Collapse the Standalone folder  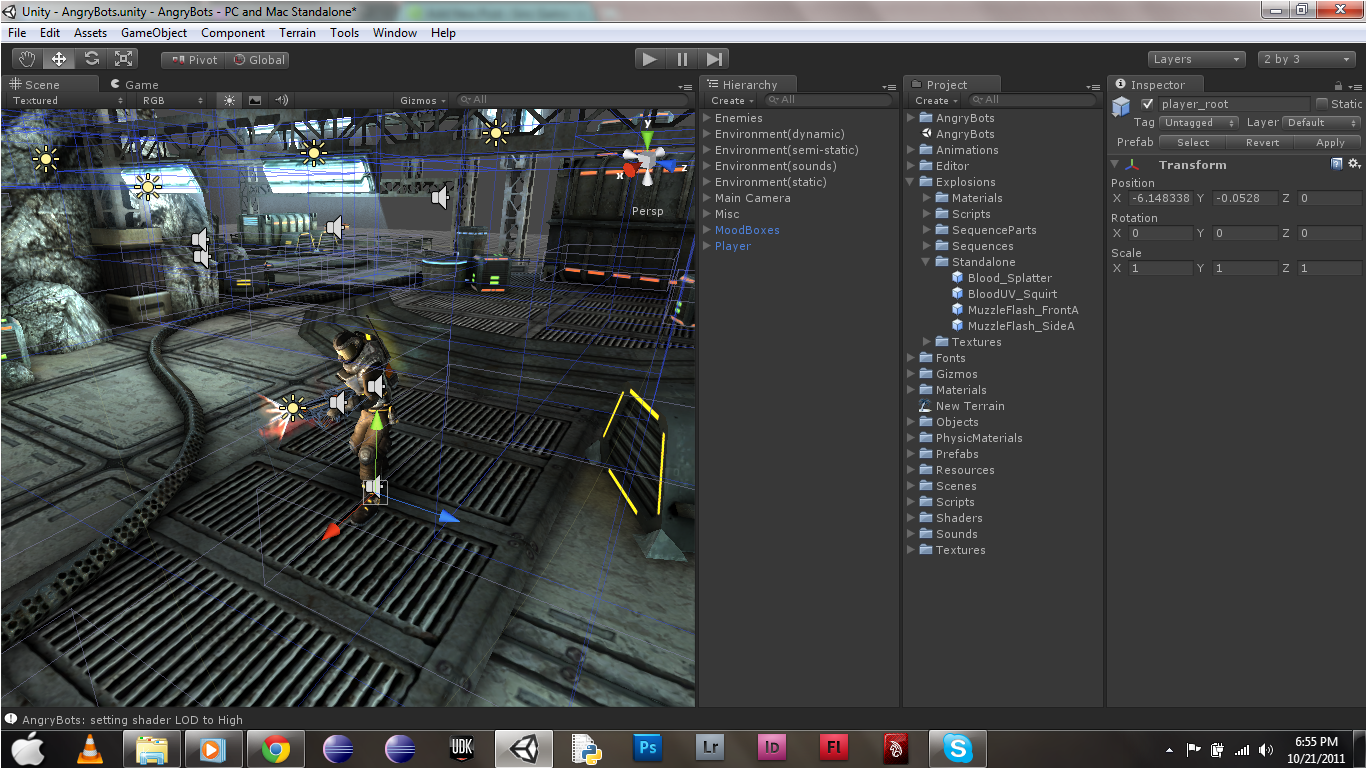pos(927,262)
